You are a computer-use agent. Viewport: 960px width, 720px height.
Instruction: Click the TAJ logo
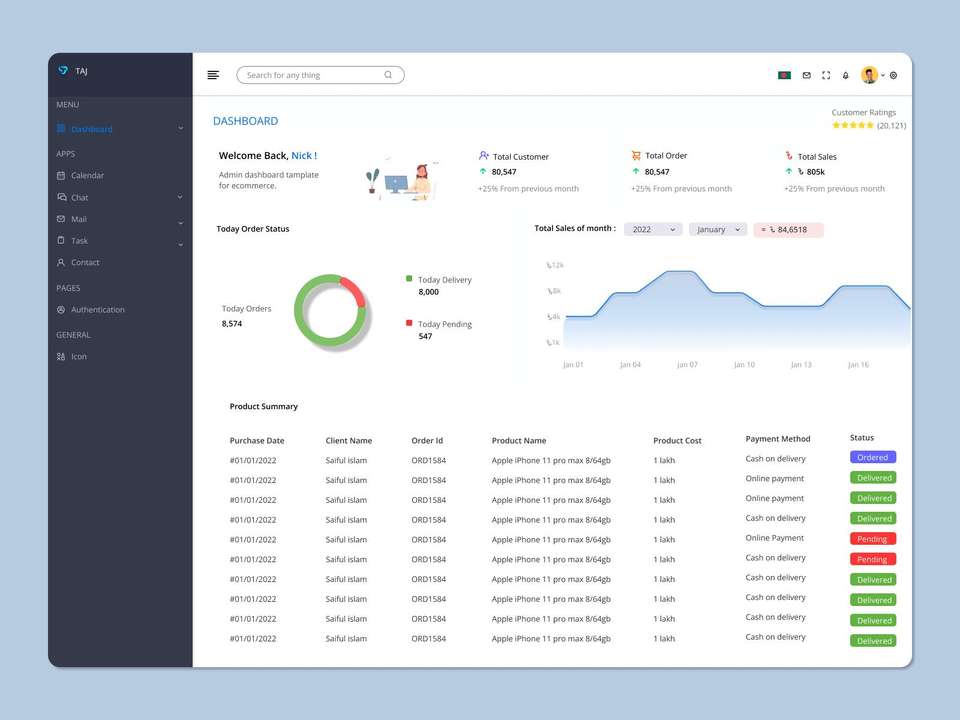click(72, 70)
